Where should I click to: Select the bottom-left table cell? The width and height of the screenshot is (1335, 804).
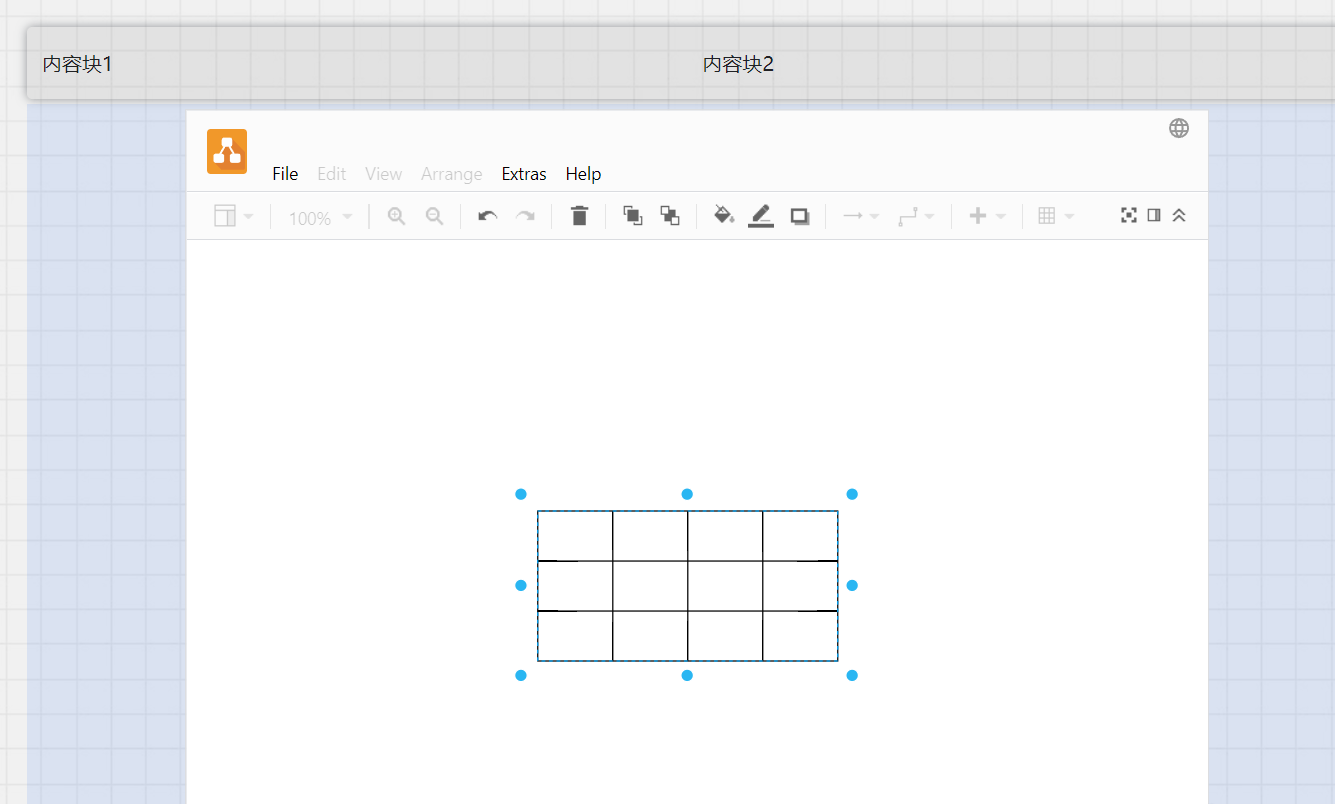[x=575, y=636]
